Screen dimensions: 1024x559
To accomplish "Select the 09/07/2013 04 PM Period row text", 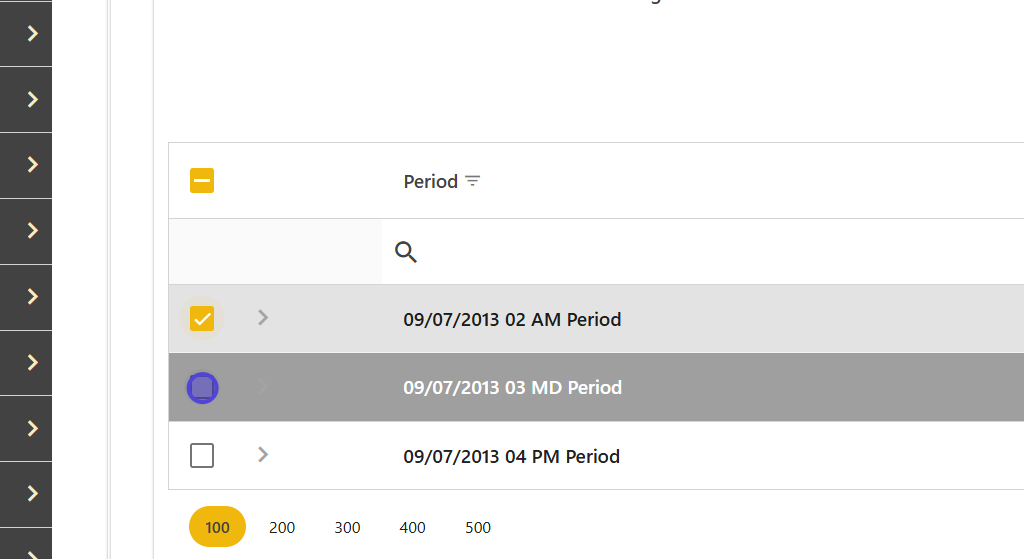I will coord(512,457).
